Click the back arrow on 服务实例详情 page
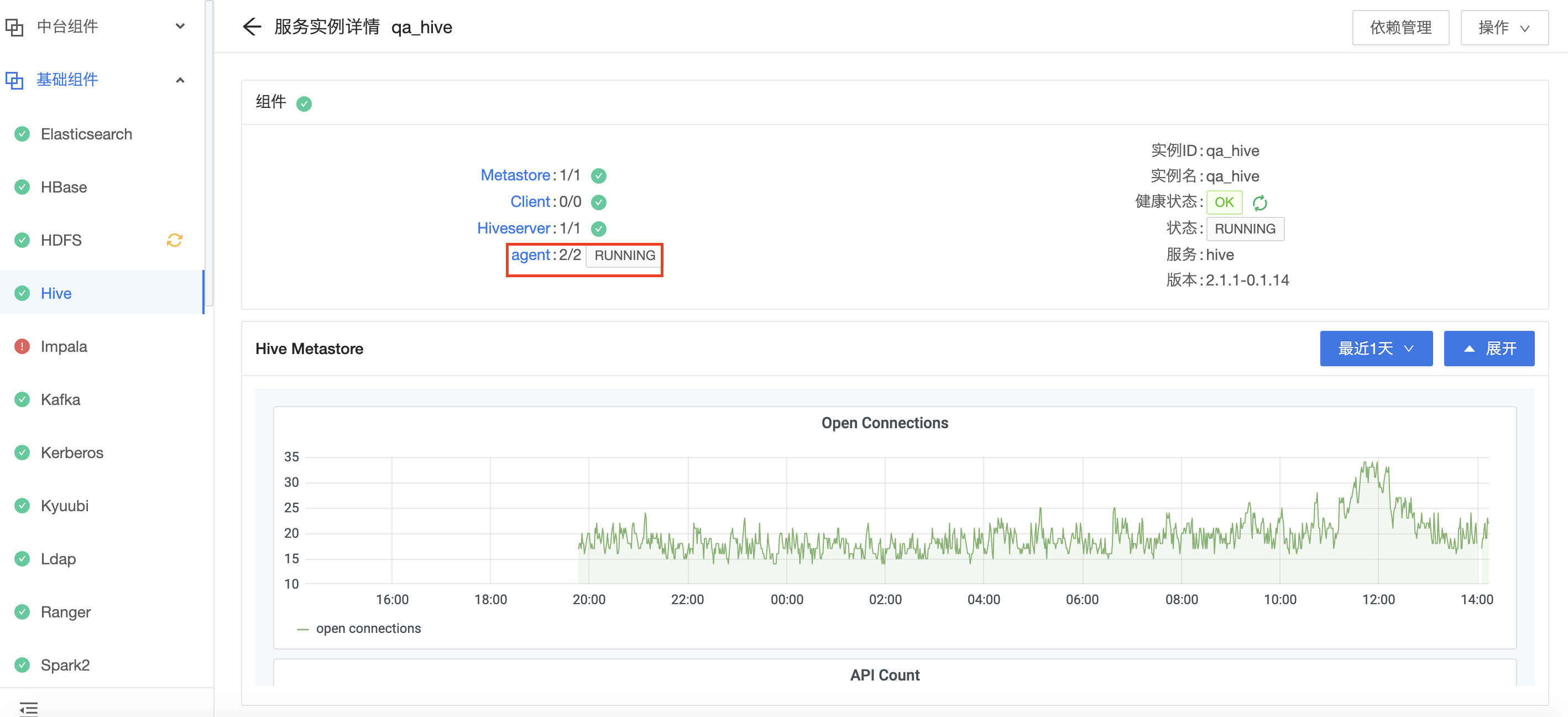The width and height of the screenshot is (1568, 717). (x=252, y=27)
